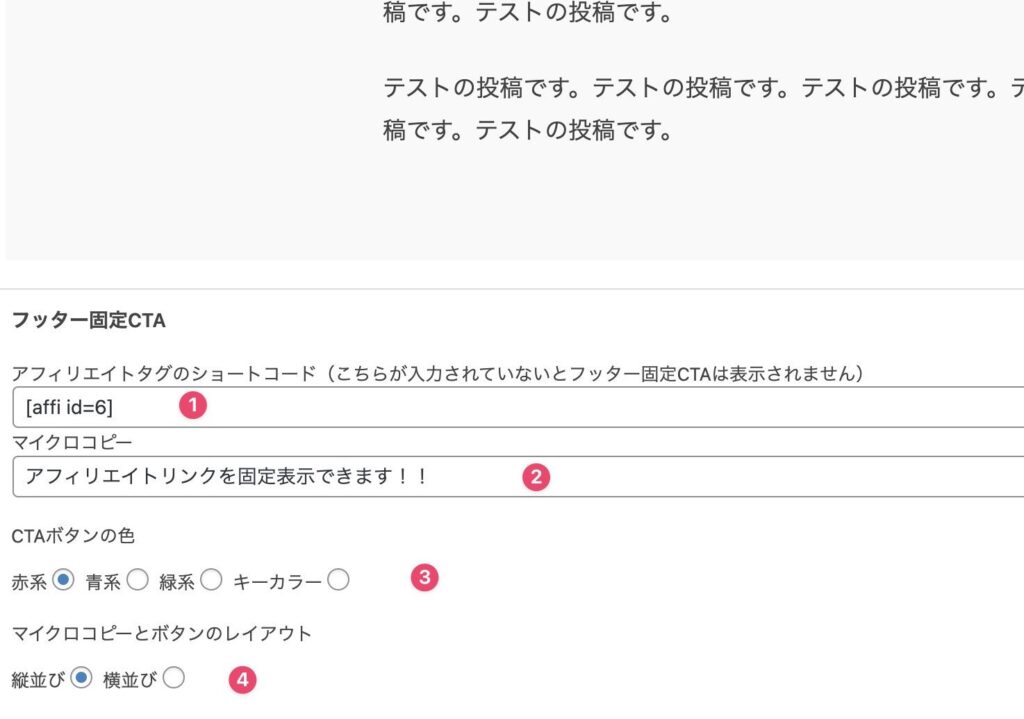Select the 緑系 color radio button

click(x=210, y=579)
